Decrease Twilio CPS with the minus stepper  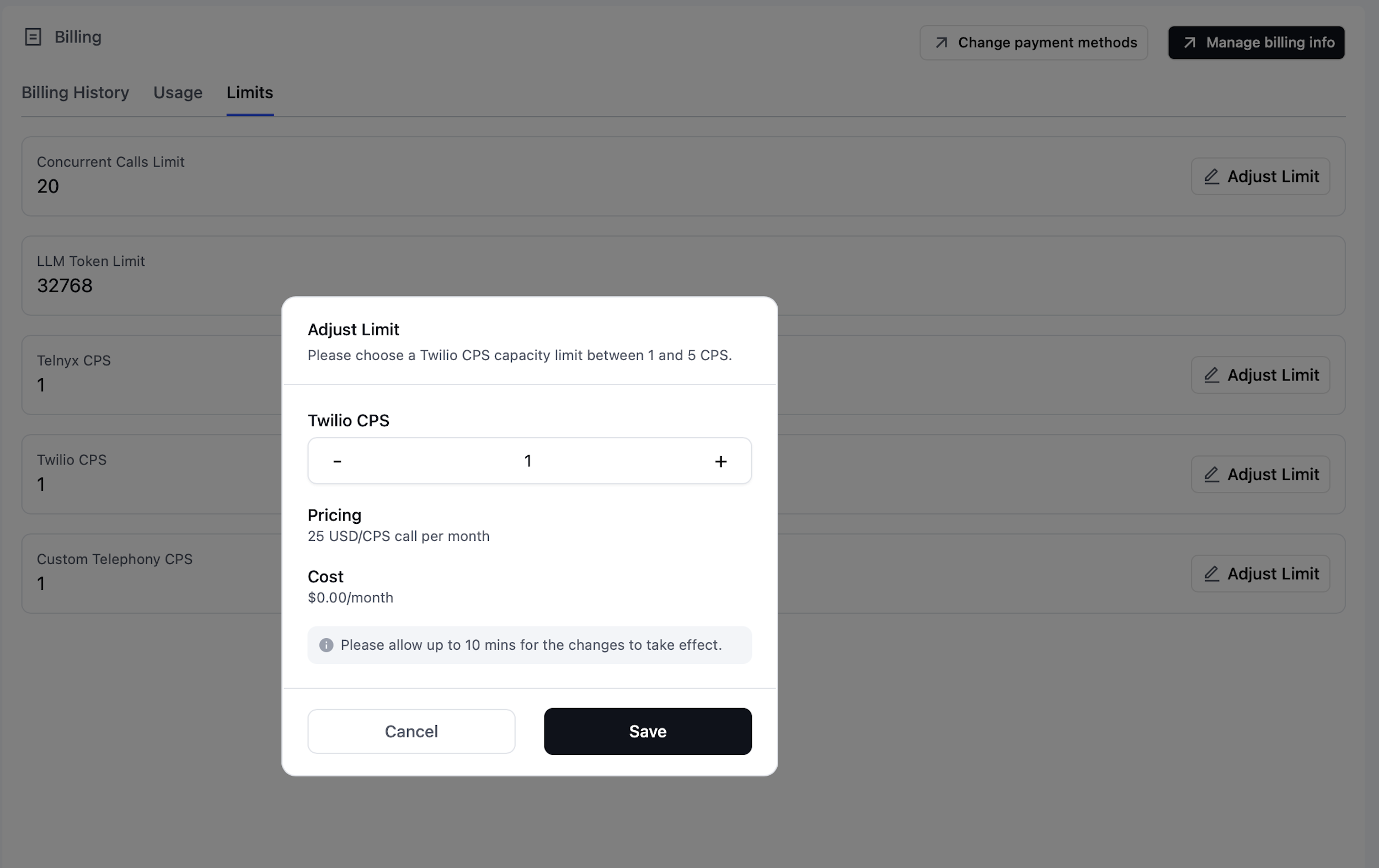click(x=338, y=460)
